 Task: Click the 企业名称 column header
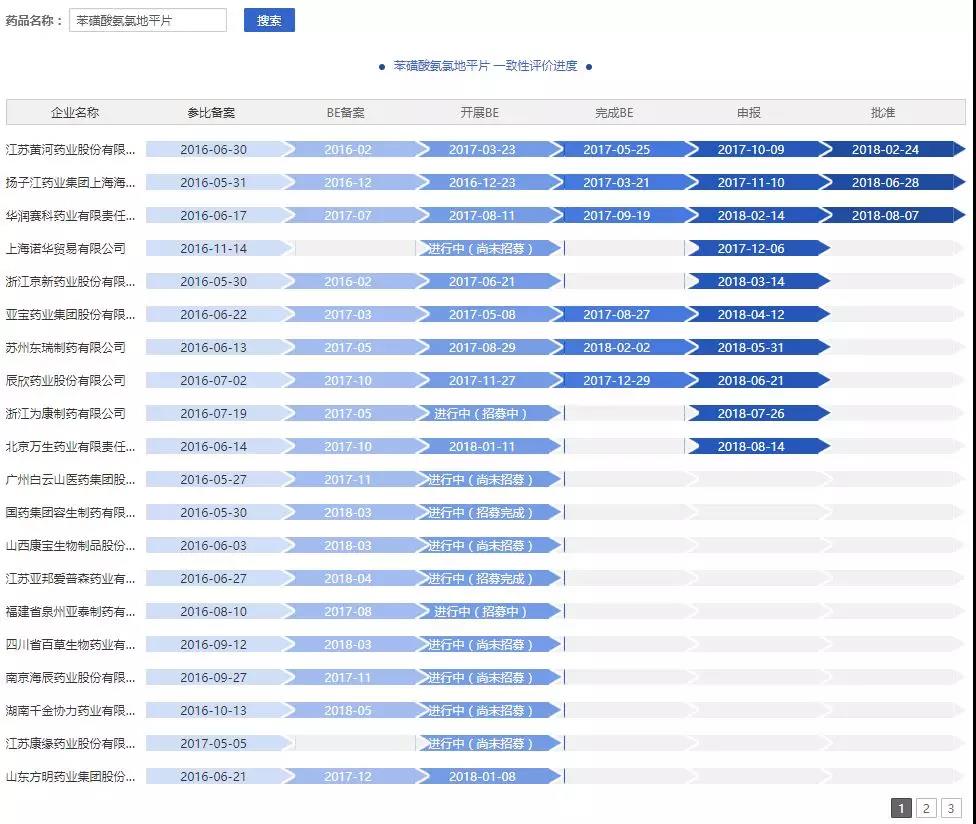(75, 113)
